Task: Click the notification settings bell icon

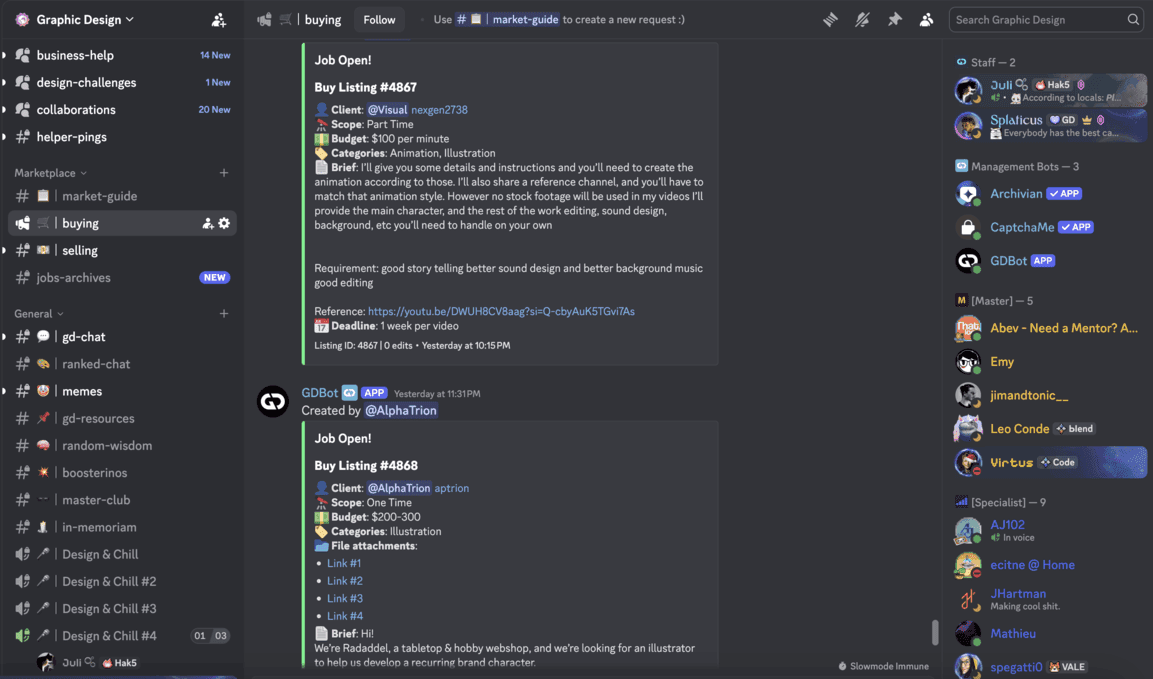Action: pos(862,19)
